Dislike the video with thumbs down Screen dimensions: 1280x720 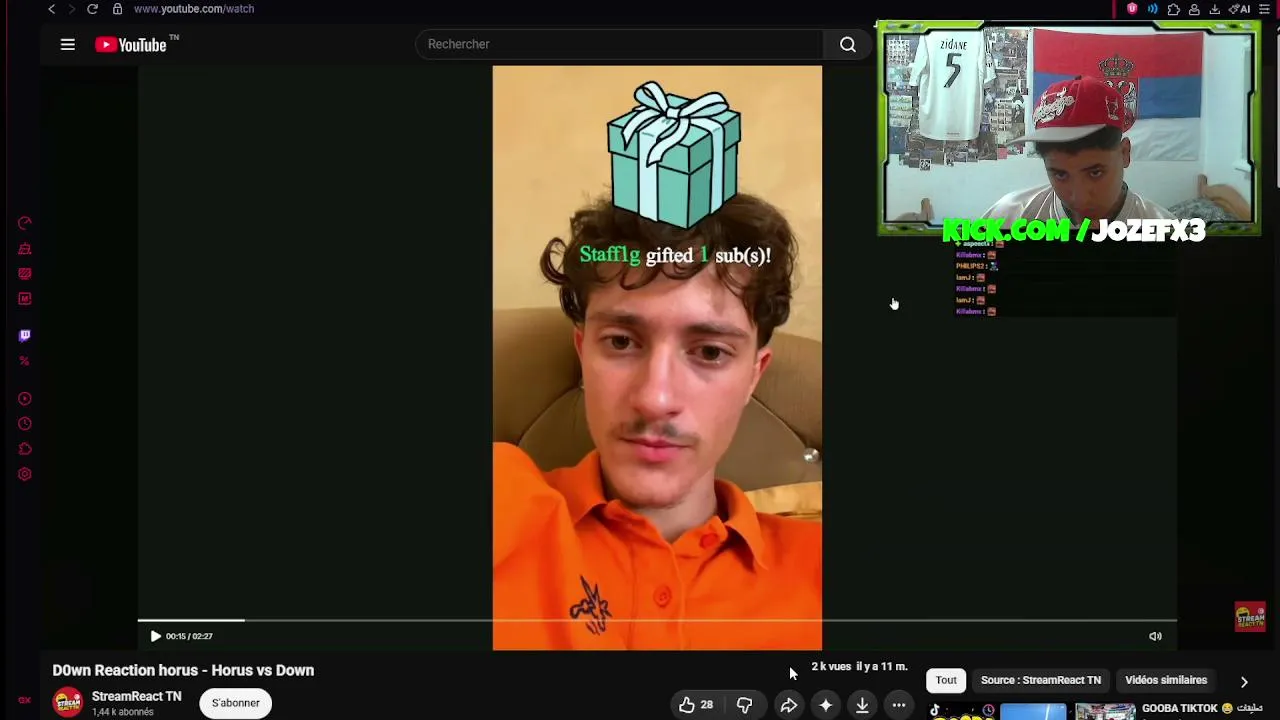[x=744, y=705]
